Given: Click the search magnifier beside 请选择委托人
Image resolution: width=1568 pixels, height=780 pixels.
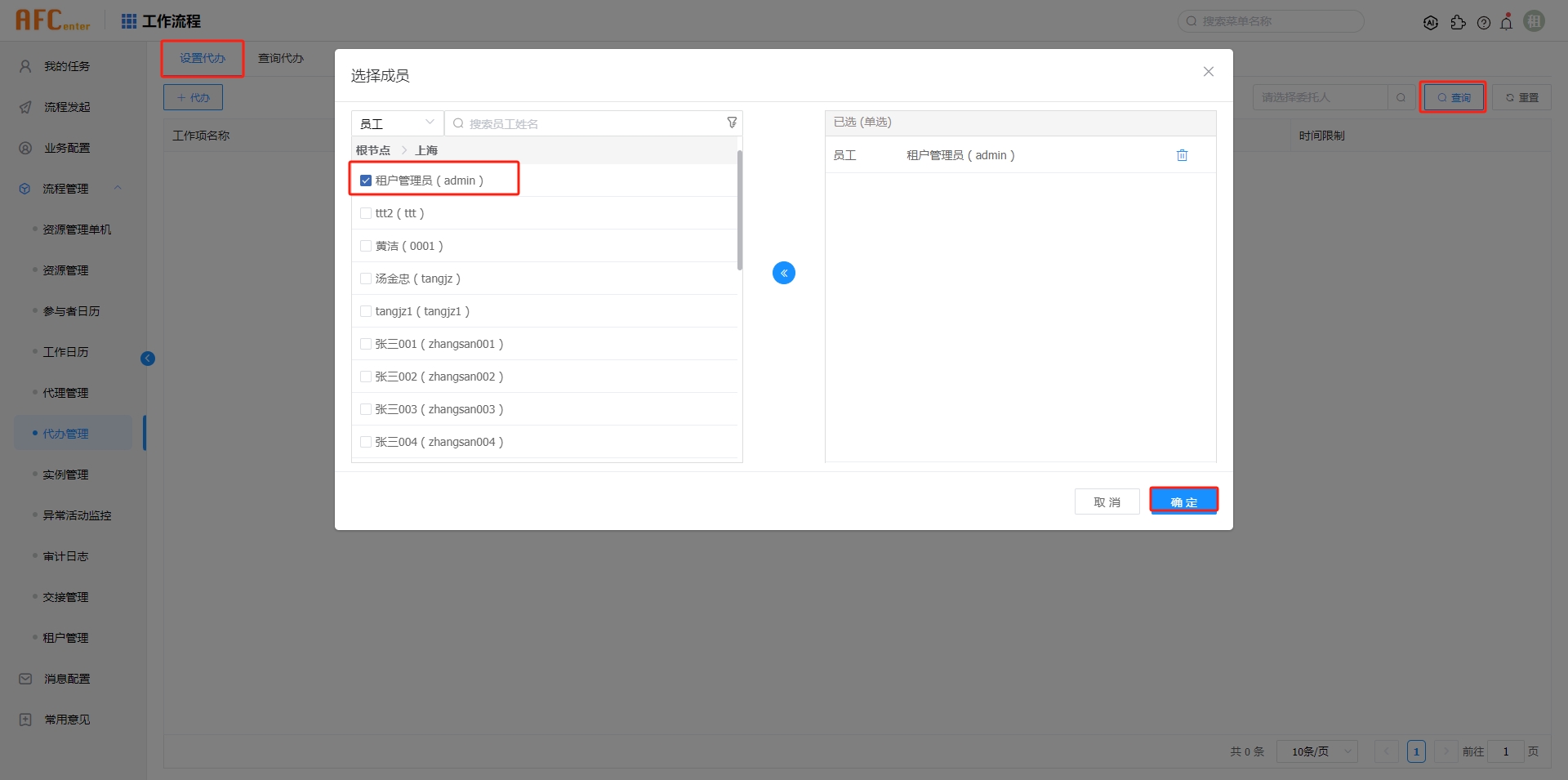Looking at the screenshot, I should coord(1401,96).
